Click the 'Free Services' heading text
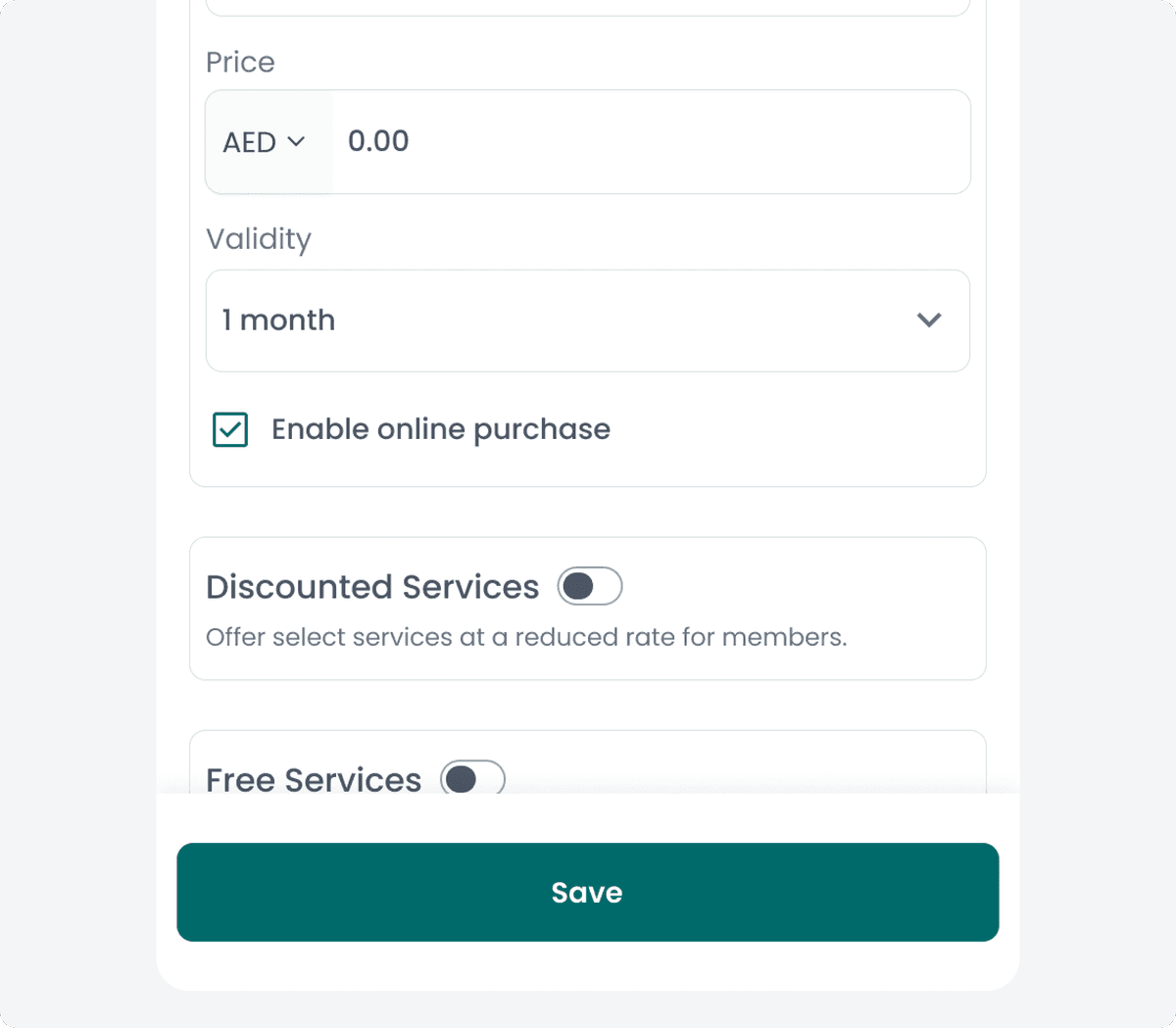The width and height of the screenshot is (1176, 1028). pyautogui.click(x=313, y=779)
